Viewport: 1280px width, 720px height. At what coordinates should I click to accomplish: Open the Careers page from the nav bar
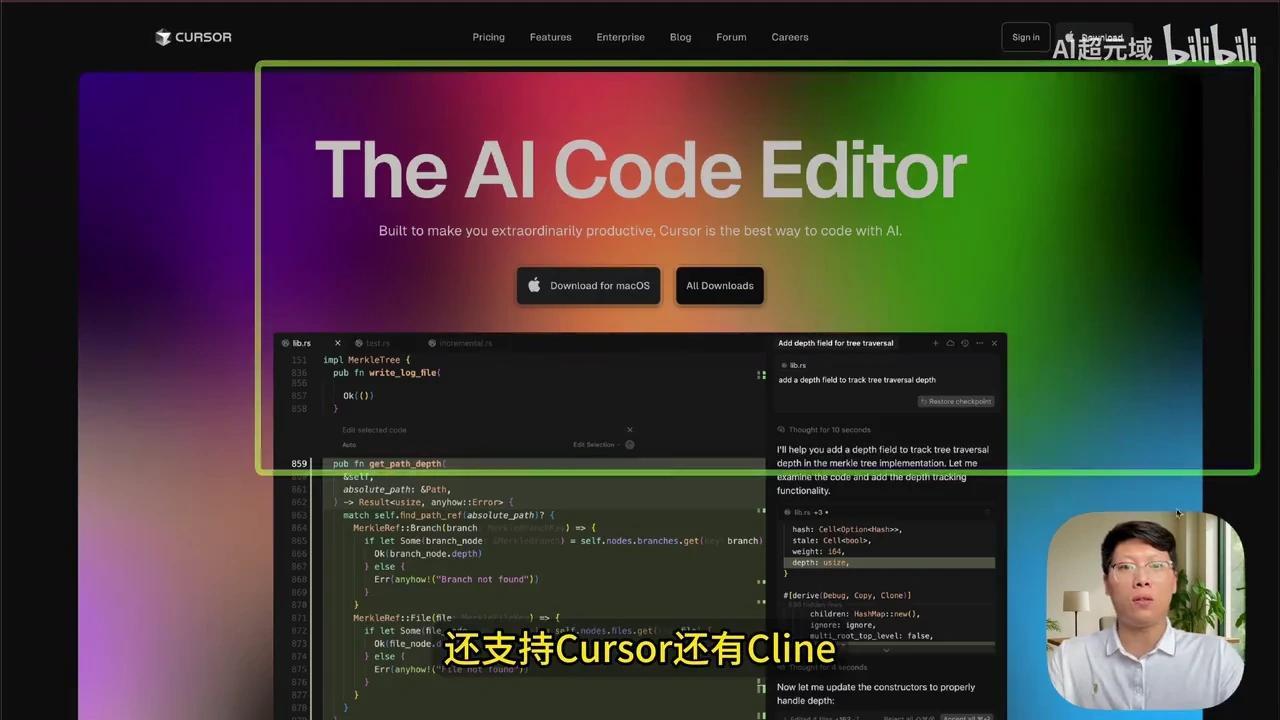click(789, 37)
